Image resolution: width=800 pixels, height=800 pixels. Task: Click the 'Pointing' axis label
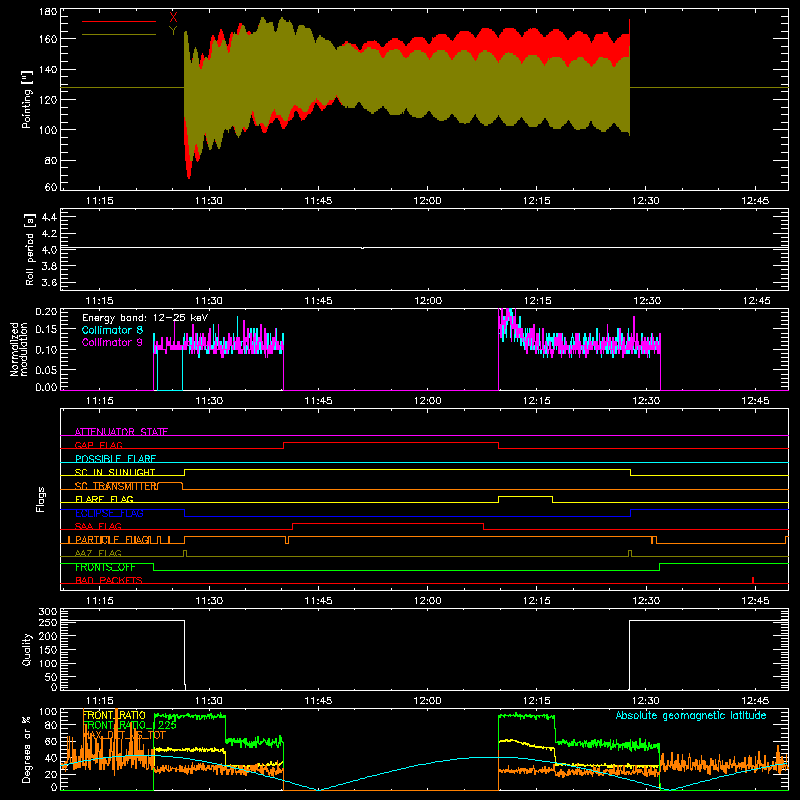(27, 99)
